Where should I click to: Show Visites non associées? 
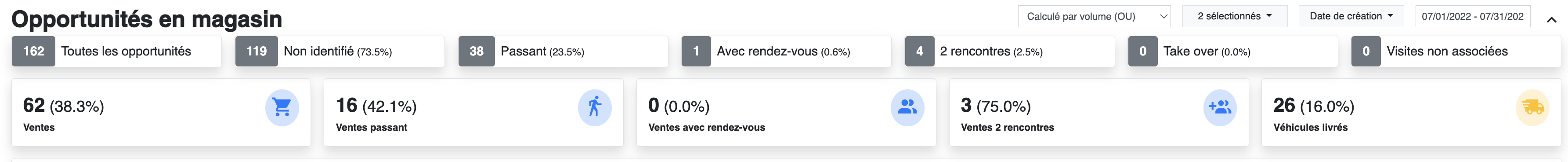1456,51
